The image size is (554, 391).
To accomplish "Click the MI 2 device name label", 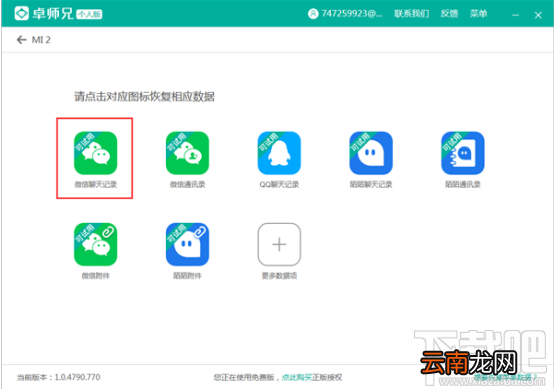I will [41, 40].
